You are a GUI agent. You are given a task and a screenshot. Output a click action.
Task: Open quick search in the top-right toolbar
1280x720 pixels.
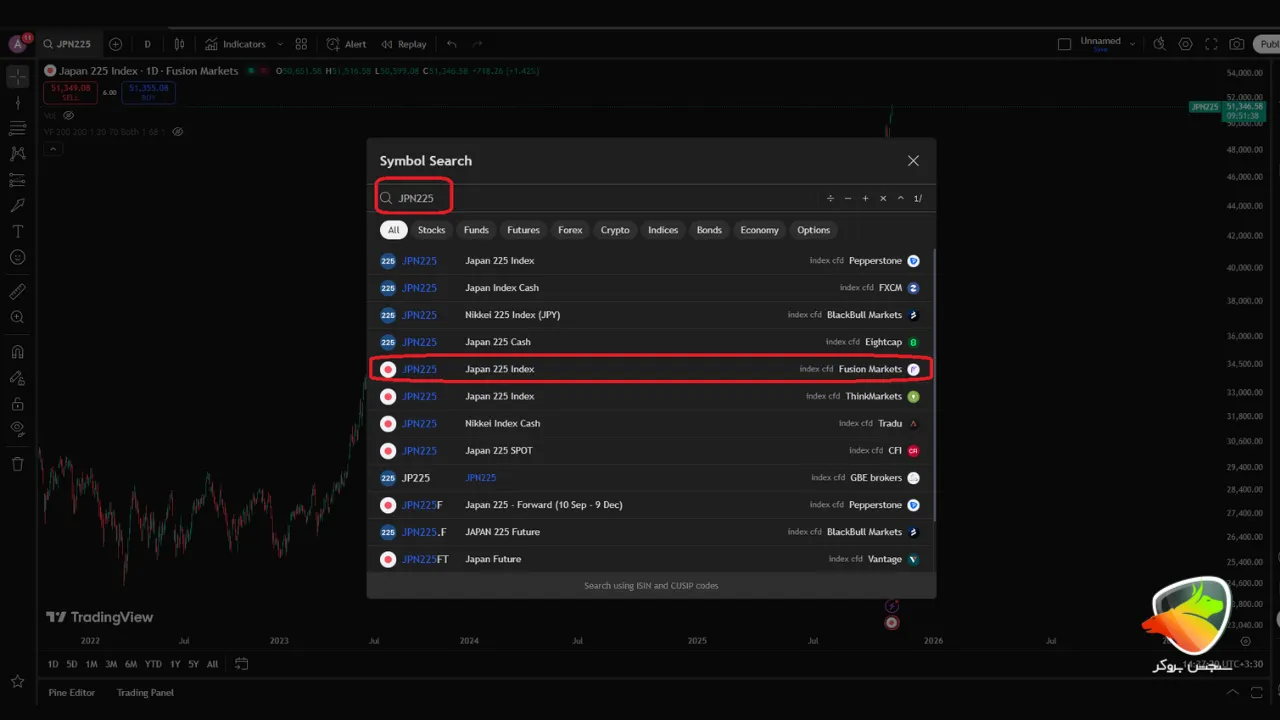click(1159, 44)
